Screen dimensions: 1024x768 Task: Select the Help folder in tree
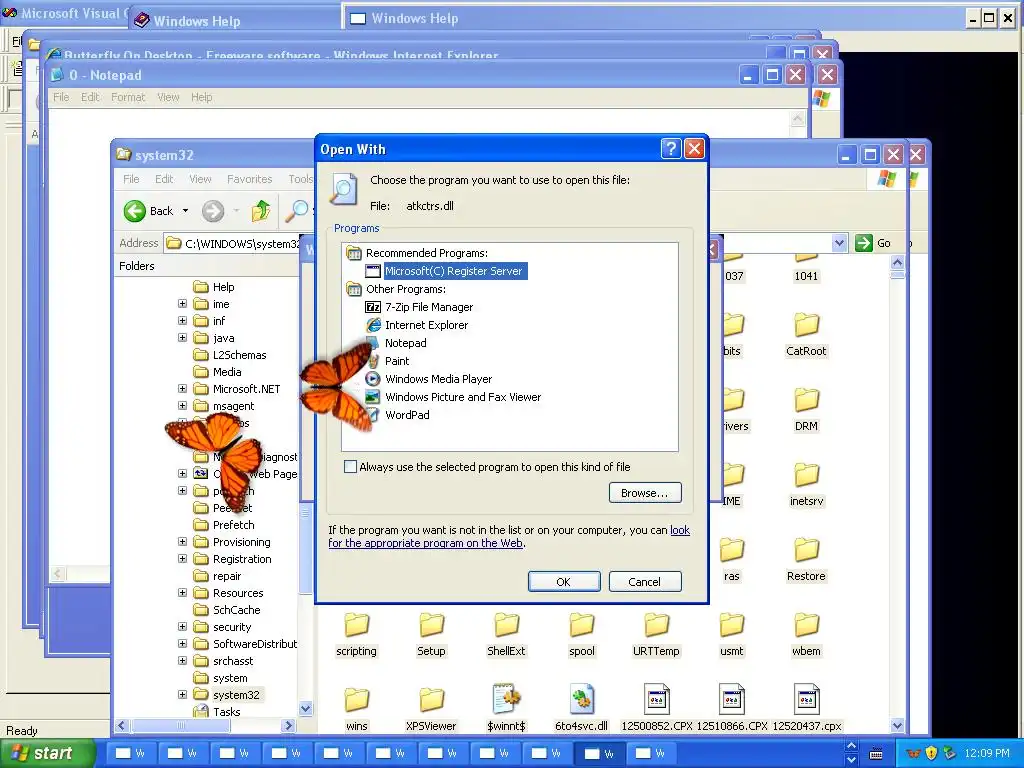point(214,287)
